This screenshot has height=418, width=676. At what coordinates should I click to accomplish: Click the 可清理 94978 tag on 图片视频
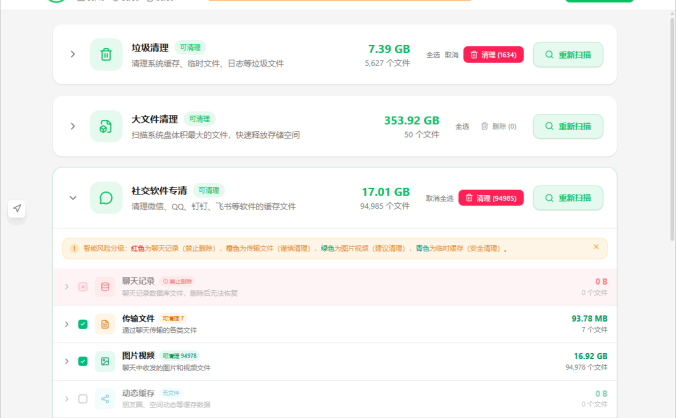179,356
